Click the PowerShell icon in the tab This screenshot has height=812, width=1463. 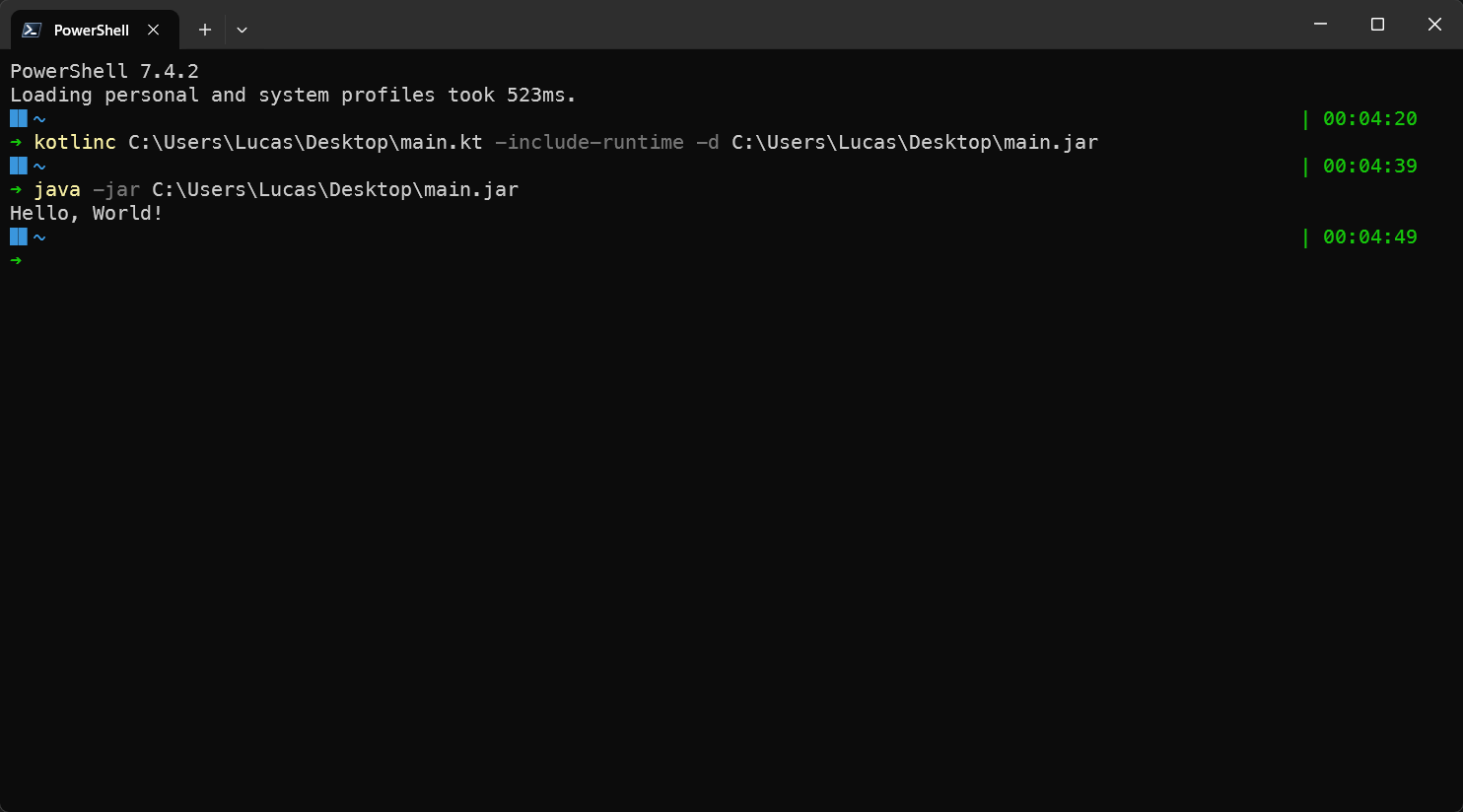(x=32, y=30)
